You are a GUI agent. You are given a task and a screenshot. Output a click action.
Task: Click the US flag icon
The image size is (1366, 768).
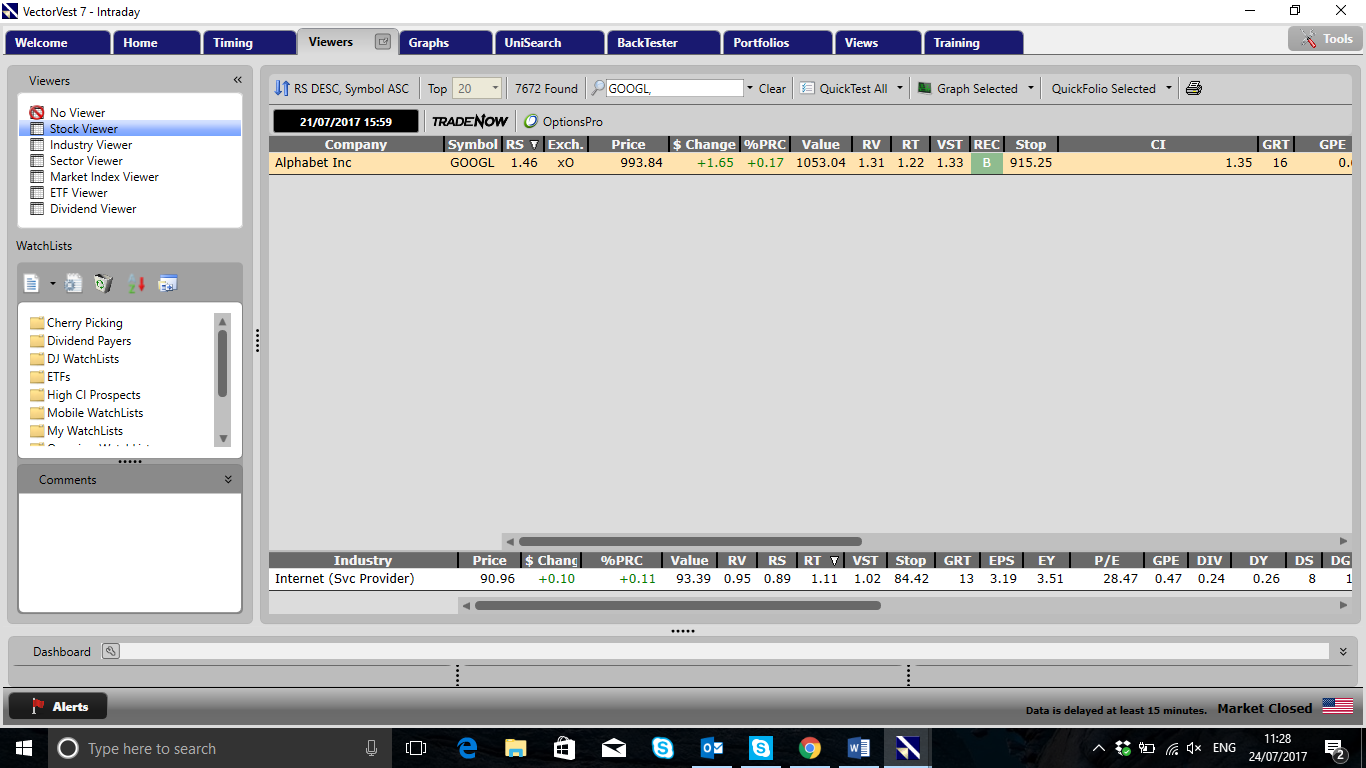(x=1337, y=706)
